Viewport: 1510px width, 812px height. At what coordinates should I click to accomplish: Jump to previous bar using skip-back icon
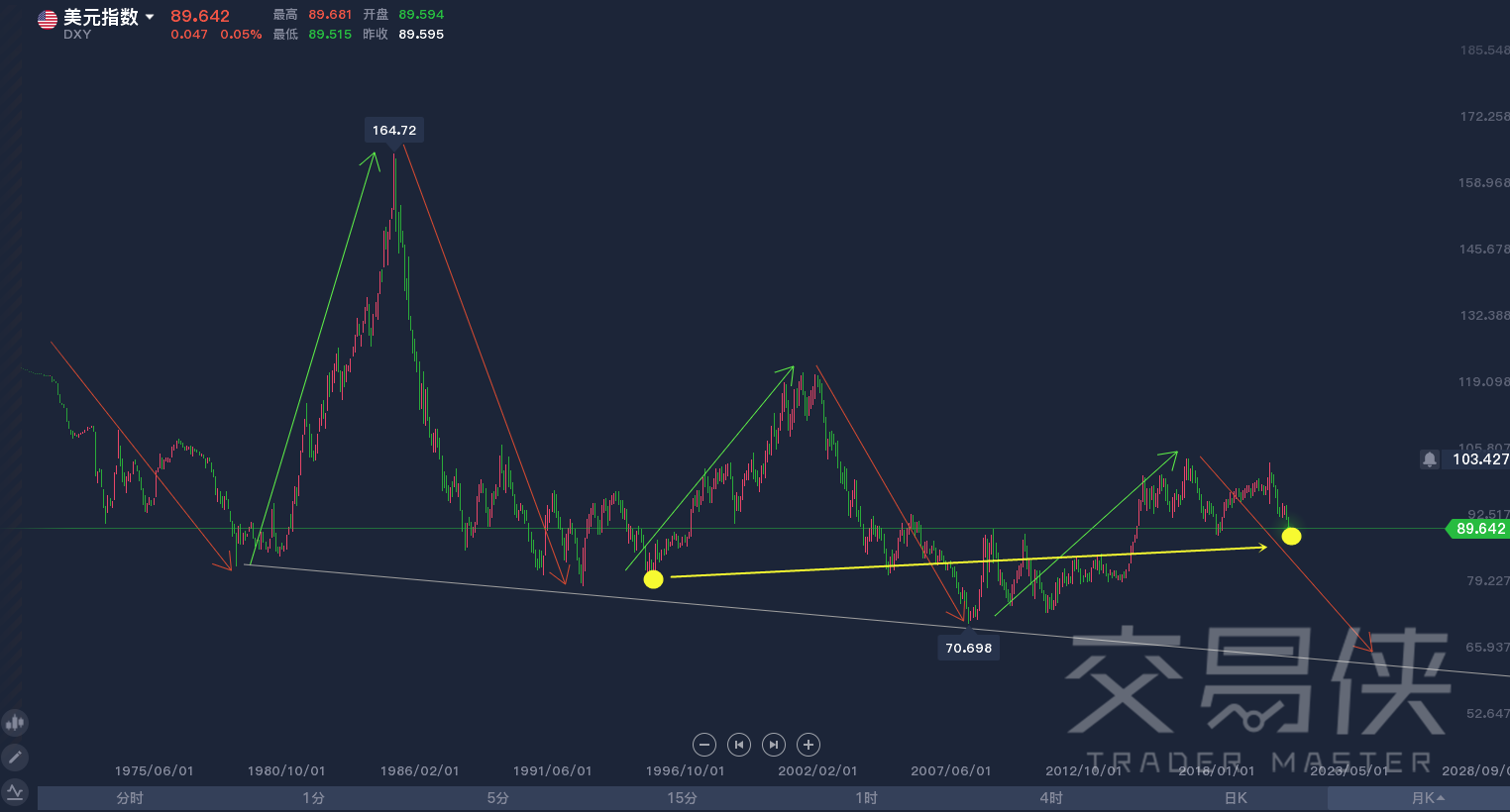pyautogui.click(x=739, y=745)
